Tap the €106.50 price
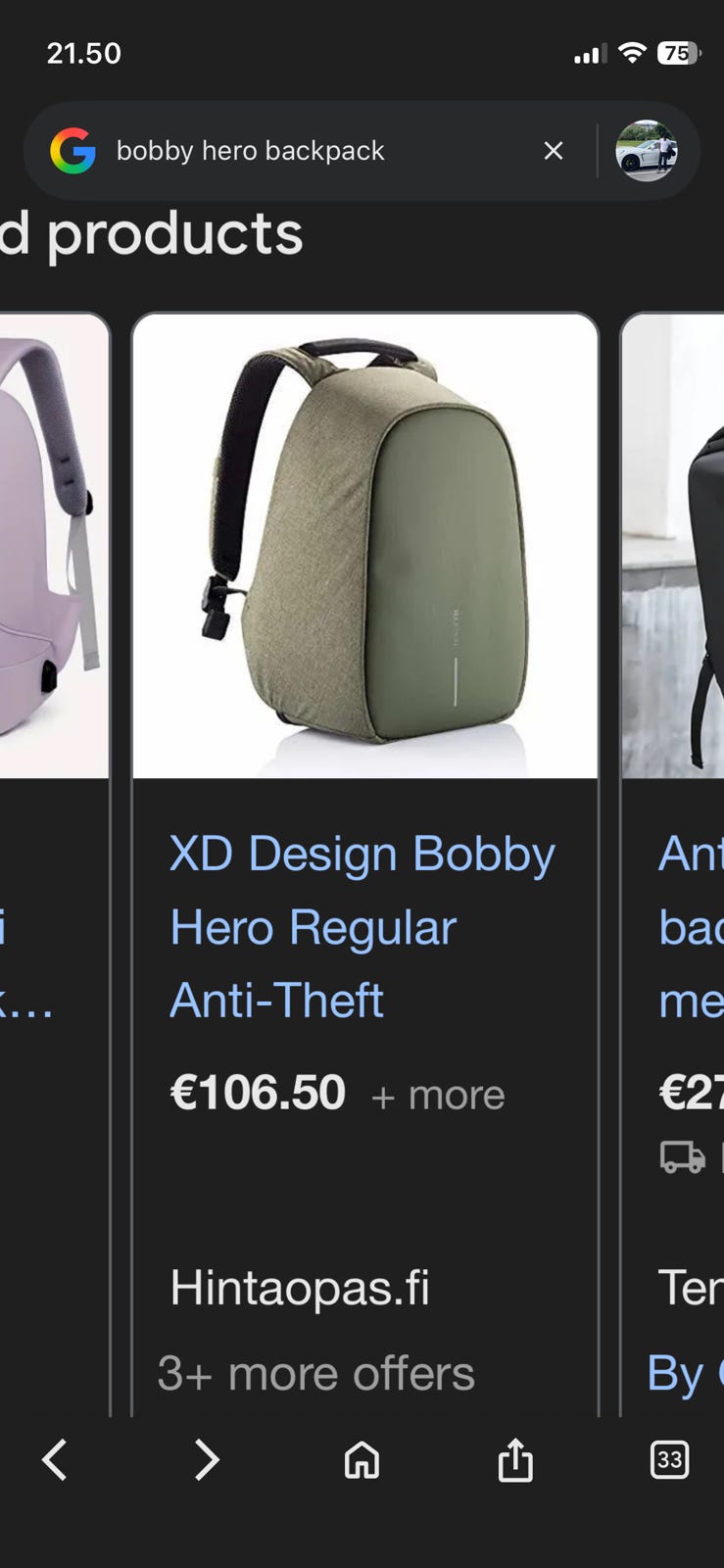 [x=258, y=1093]
